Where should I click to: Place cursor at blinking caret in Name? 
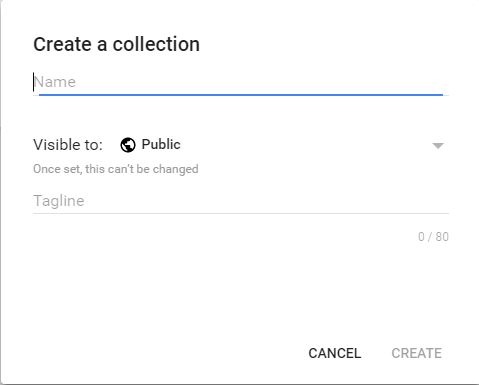tap(33, 82)
